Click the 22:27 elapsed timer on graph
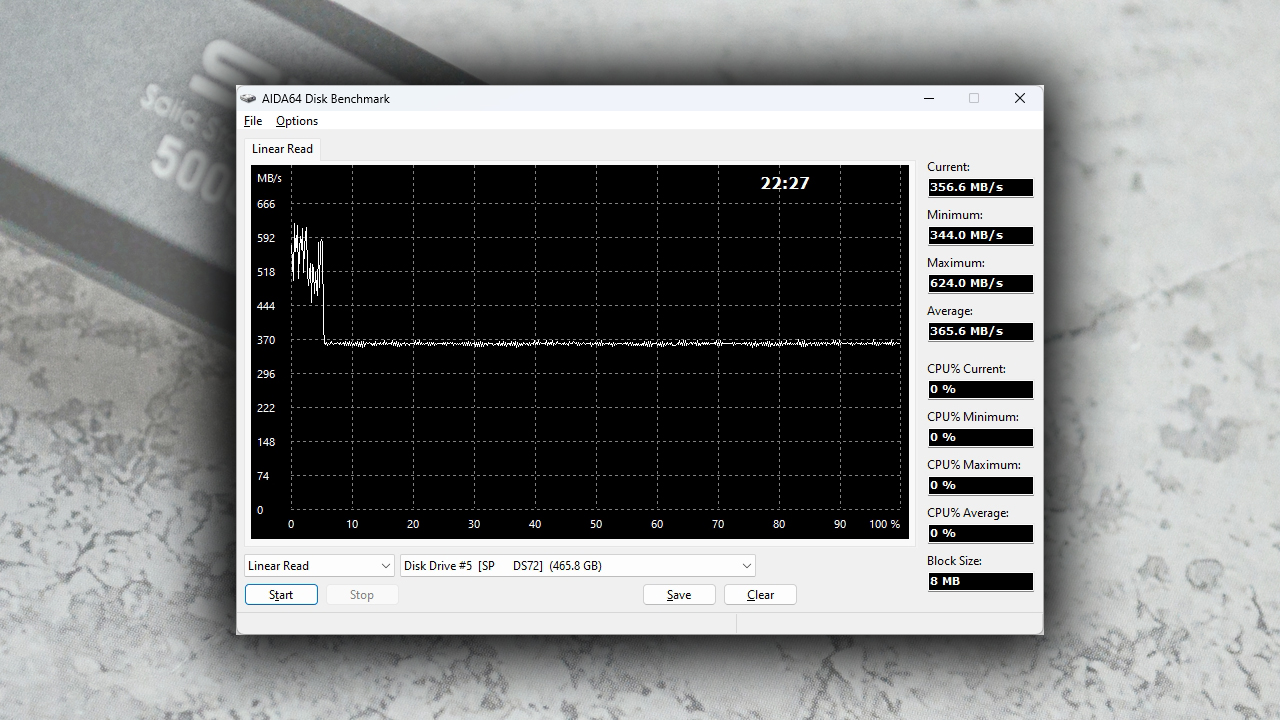1280x720 pixels. click(x=785, y=183)
